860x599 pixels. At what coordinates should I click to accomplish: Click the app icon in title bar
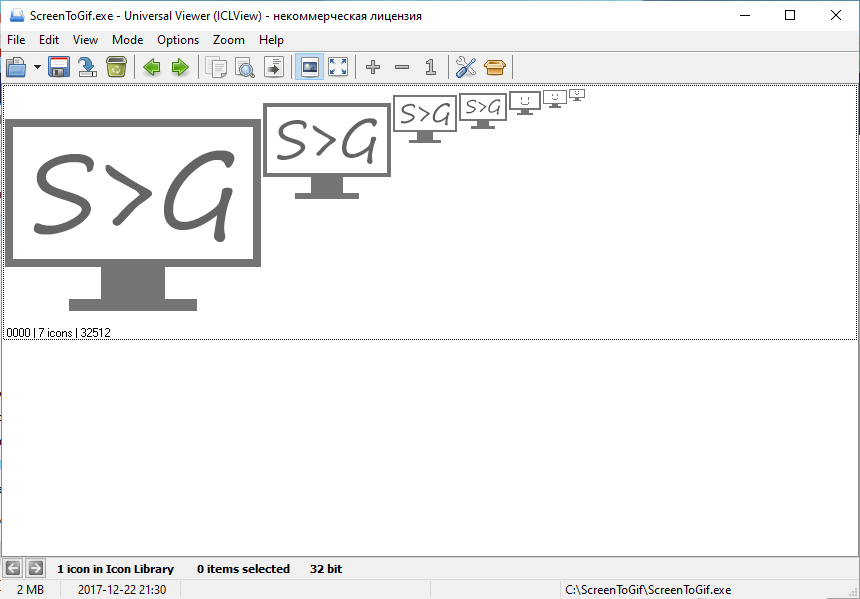coord(16,15)
